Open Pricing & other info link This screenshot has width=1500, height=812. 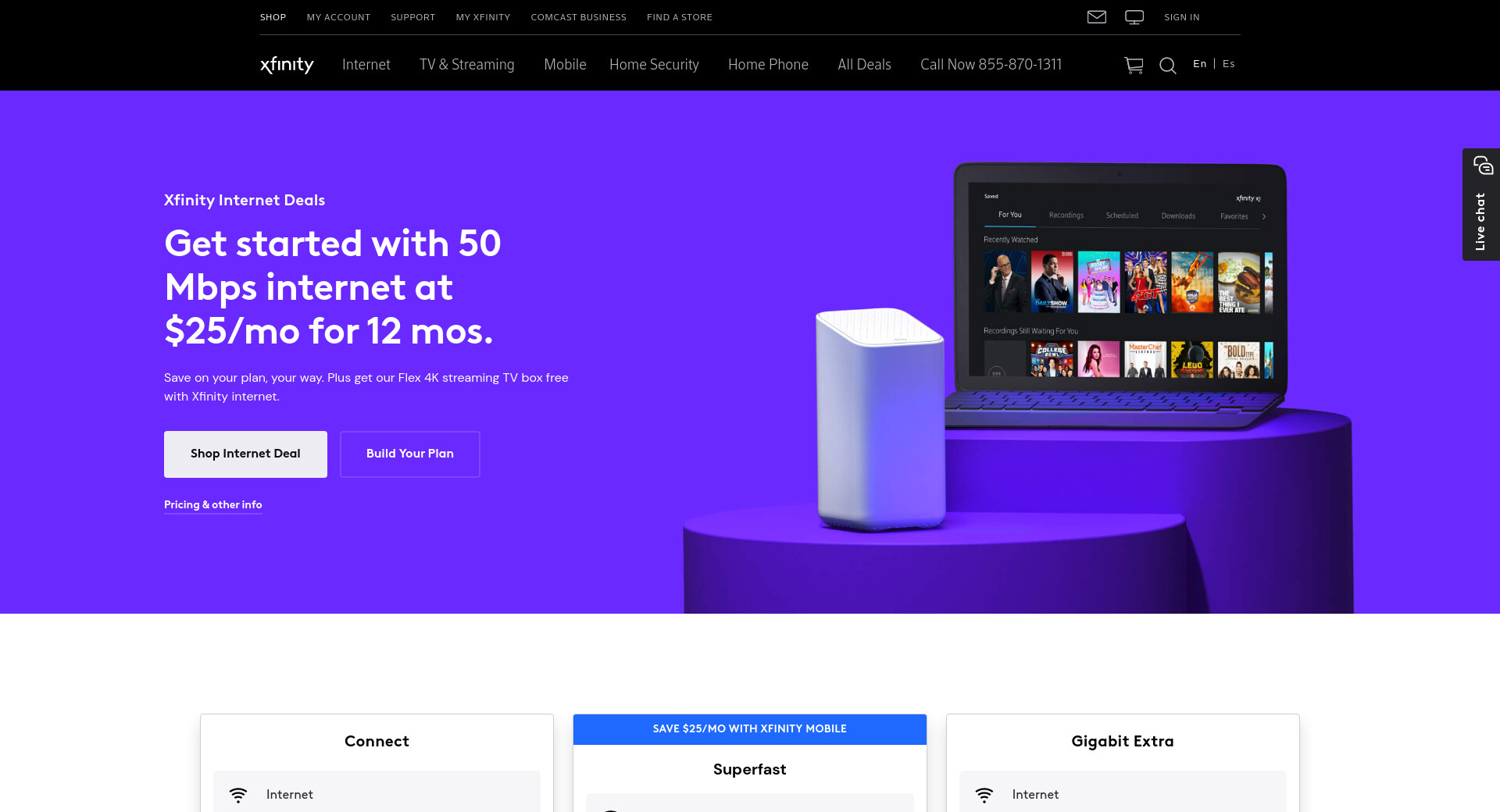click(x=213, y=505)
